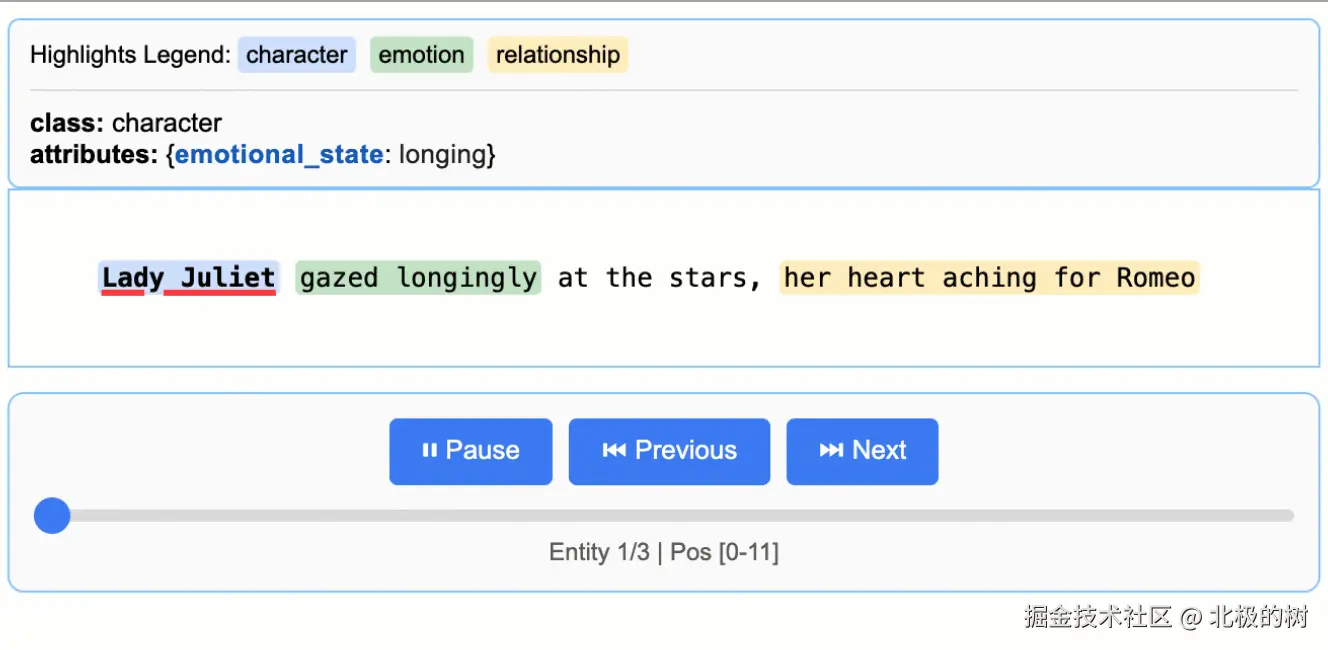Select the emotion legend chip
Image resolution: width=1328 pixels, height=650 pixels.
point(421,55)
